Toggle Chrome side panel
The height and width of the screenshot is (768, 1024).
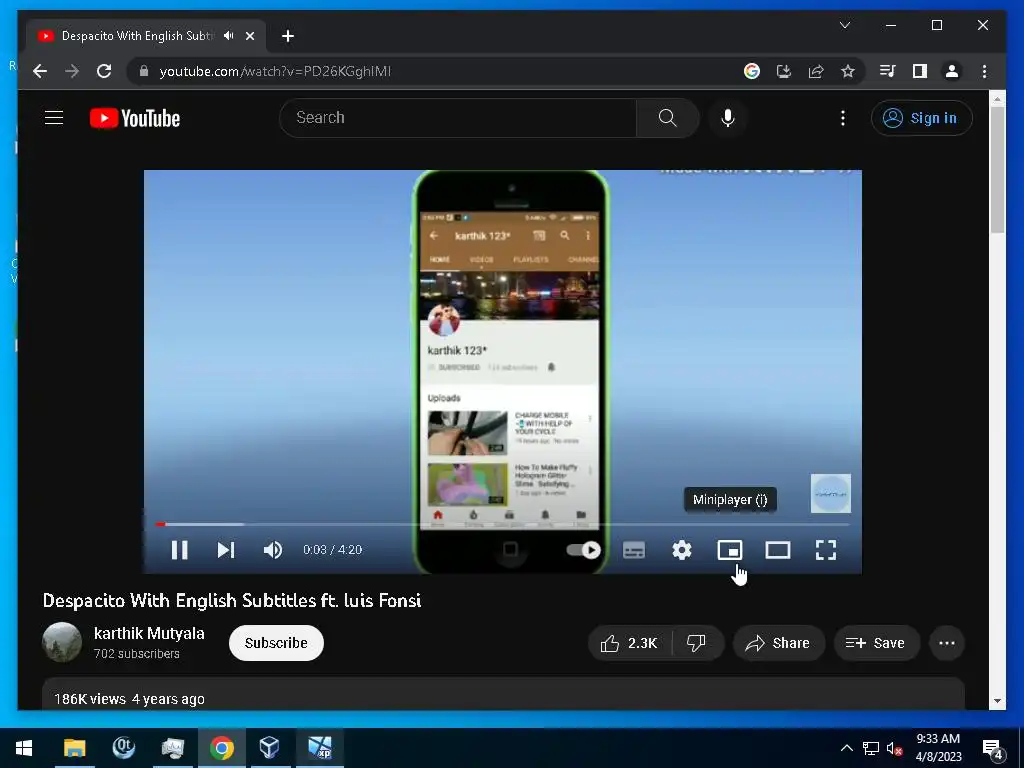(x=920, y=71)
